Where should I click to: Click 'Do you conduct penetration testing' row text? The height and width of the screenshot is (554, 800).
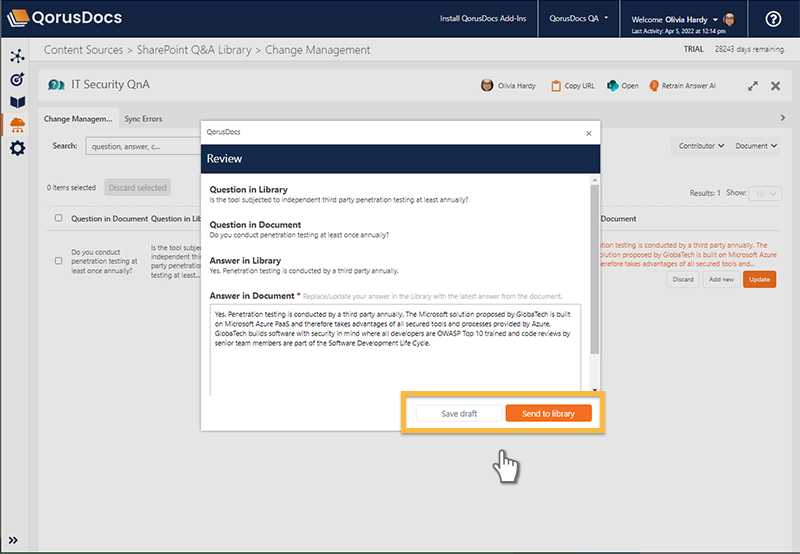[104, 261]
